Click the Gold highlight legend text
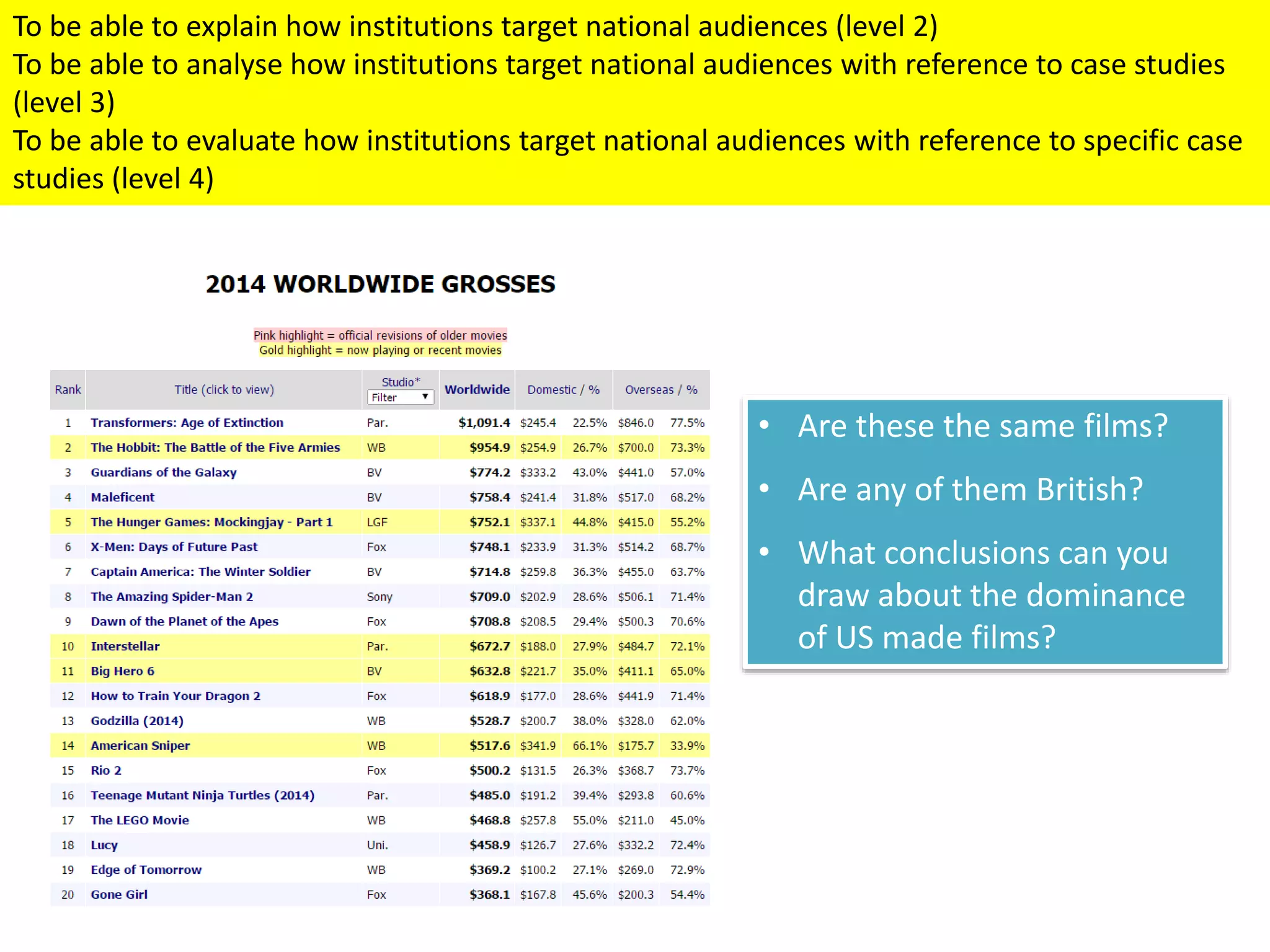This screenshot has width=1270, height=952. click(380, 350)
